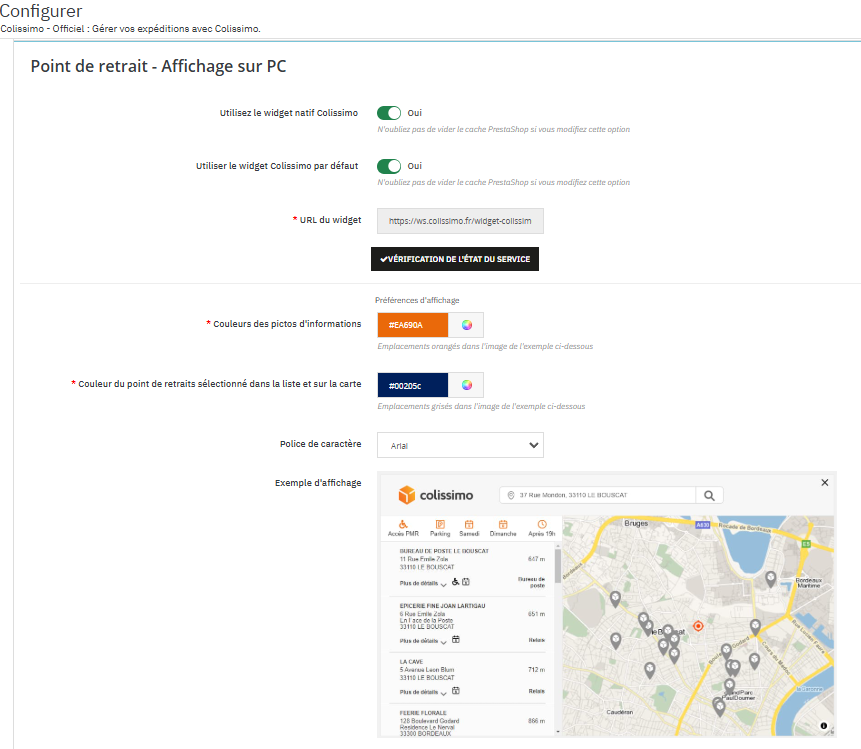861x749 pixels.
Task: Click the 'Préférences d'affichage' text
Action: tap(417, 300)
